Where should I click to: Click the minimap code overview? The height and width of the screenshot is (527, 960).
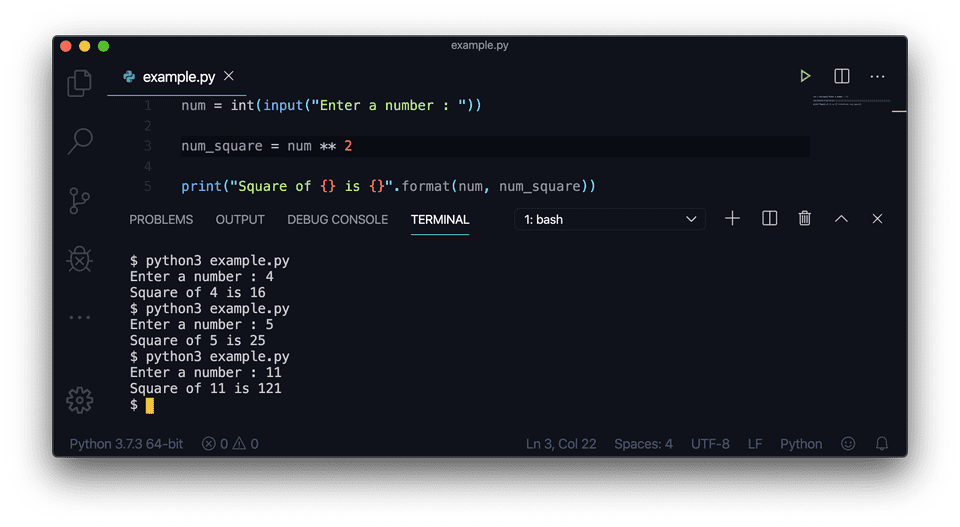[x=851, y=101]
